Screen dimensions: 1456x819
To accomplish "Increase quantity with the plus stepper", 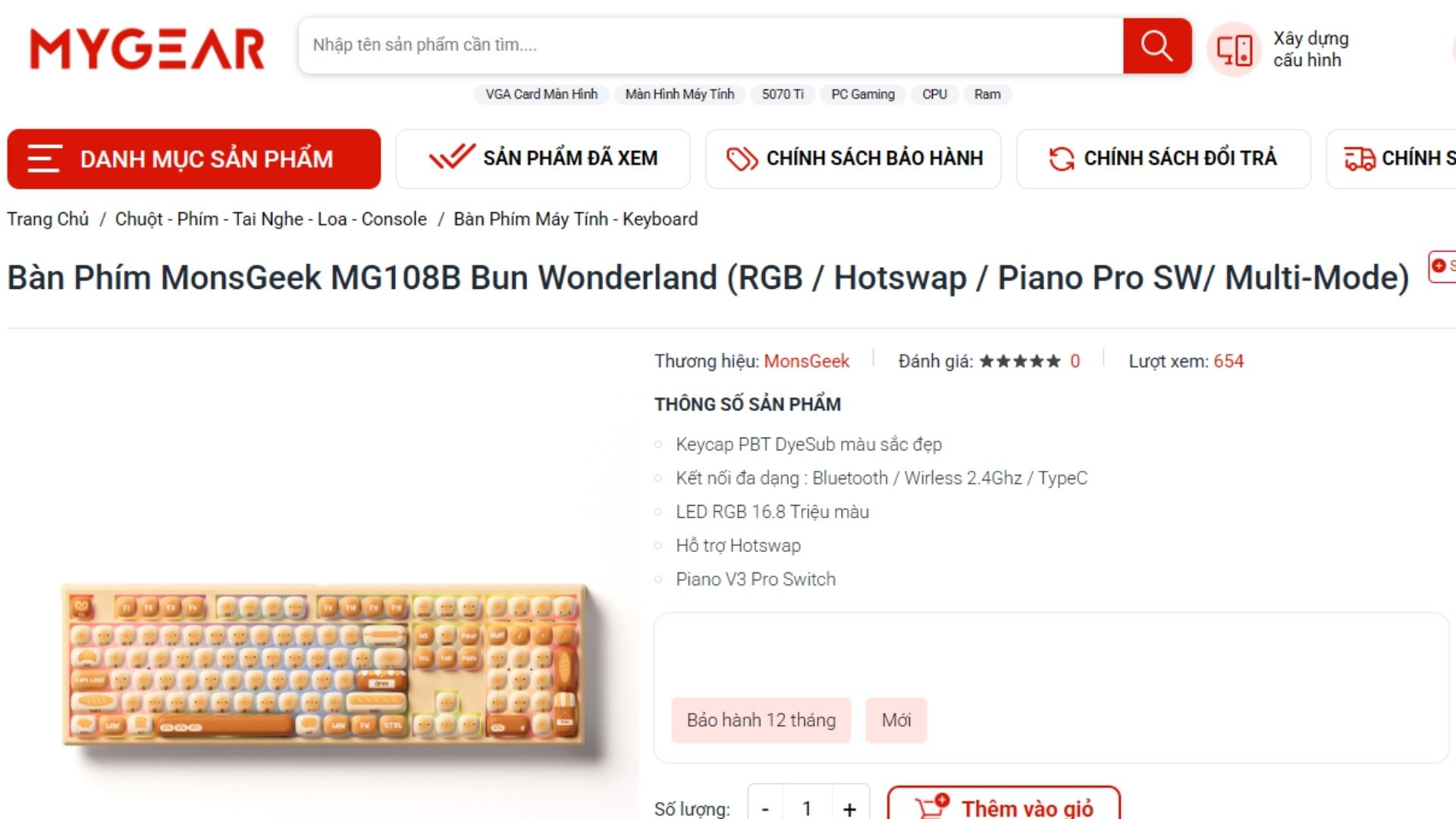I will pos(849,808).
